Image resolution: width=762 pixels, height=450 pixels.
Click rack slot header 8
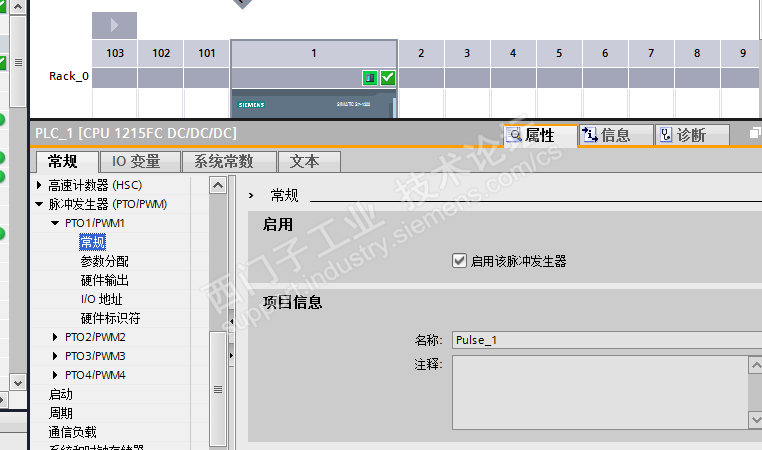(x=697, y=53)
